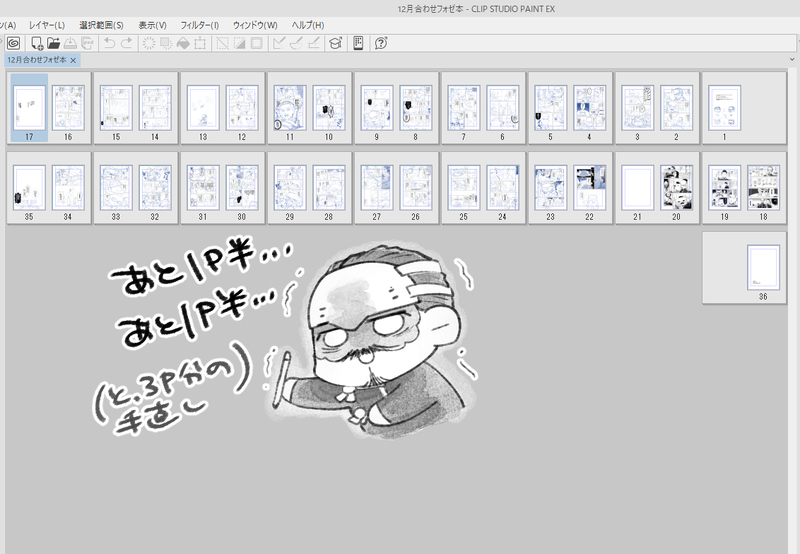The height and width of the screenshot is (554, 800).
Task: Toggle snap to ruler
Action: 279,43
